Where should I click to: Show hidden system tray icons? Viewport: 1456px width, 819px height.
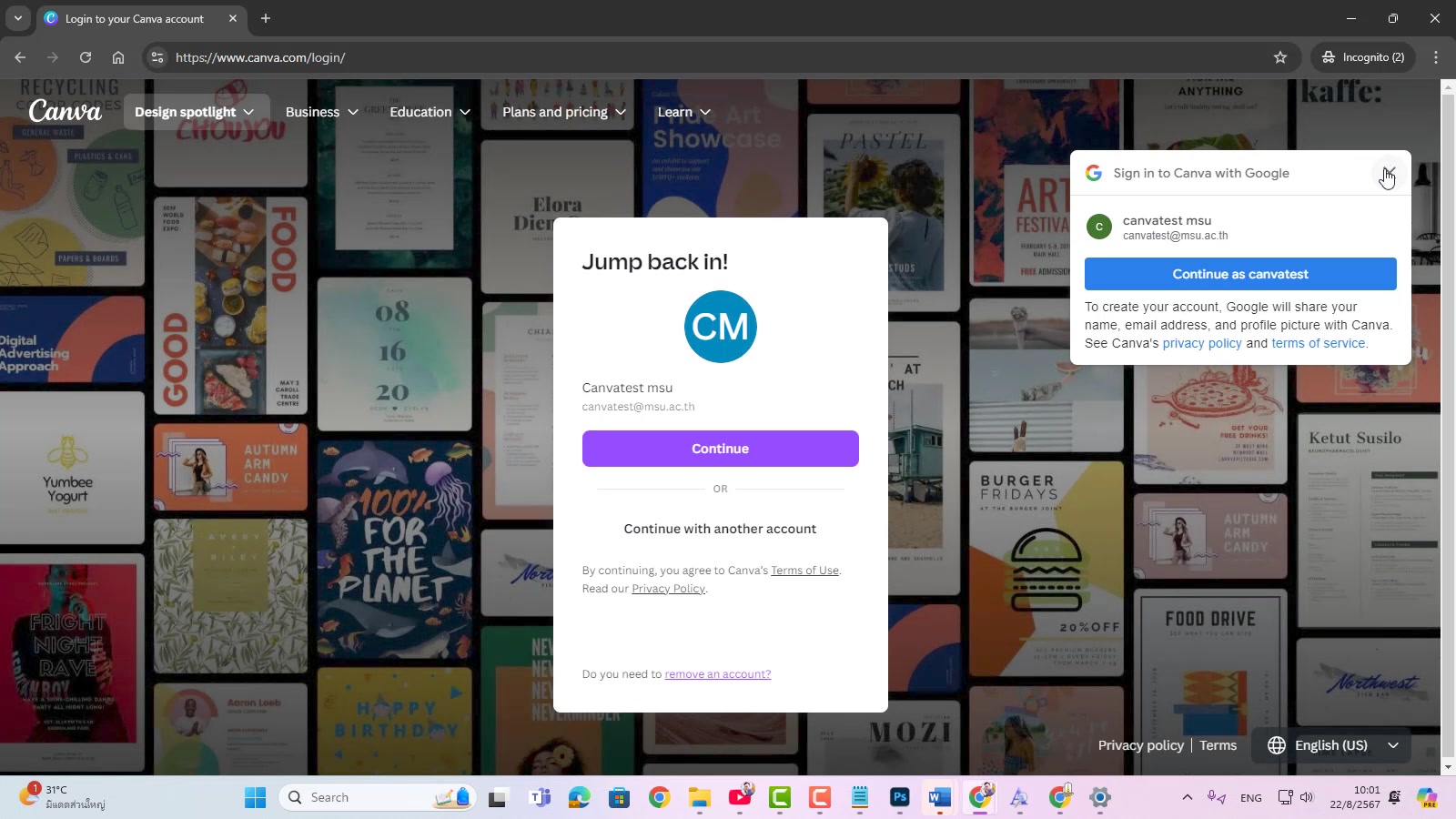pos(1187,798)
